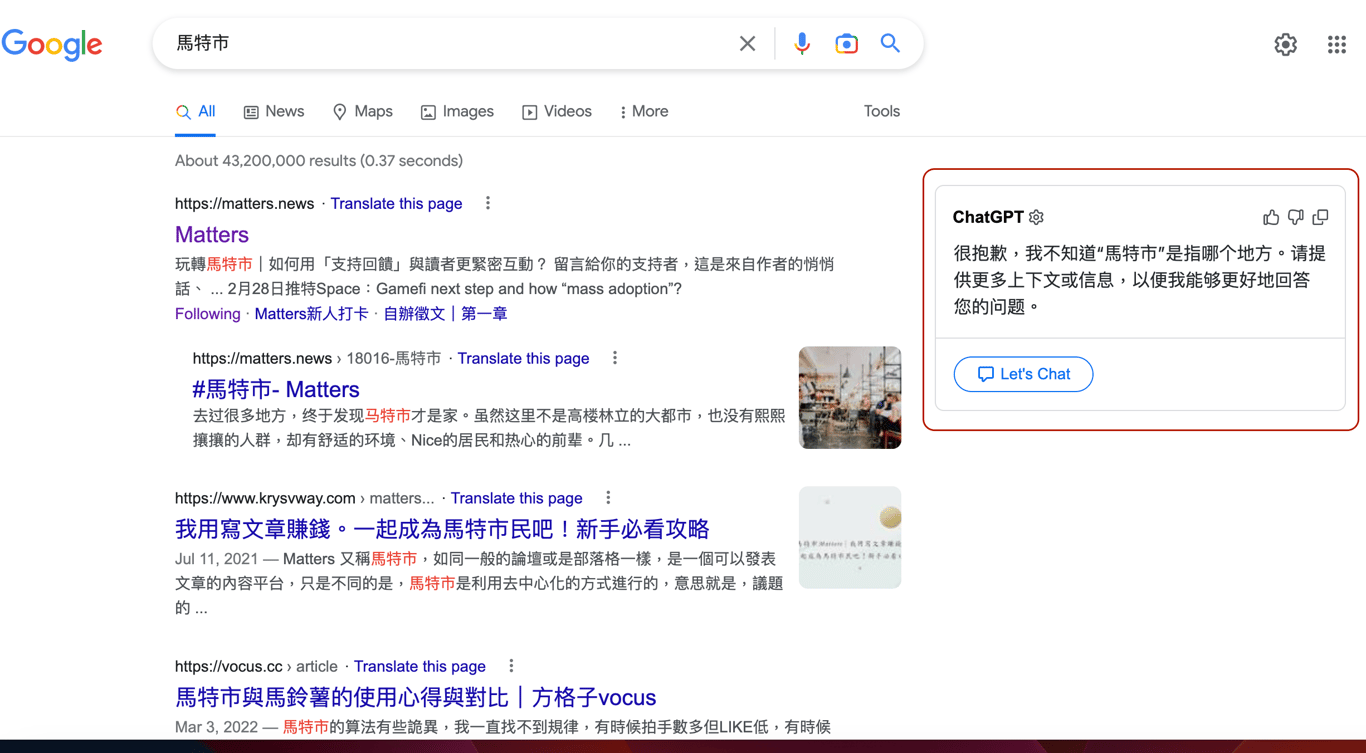Open options menu for 18016-馬特市 result
Viewport: 1366px width, 753px height.
(x=615, y=358)
